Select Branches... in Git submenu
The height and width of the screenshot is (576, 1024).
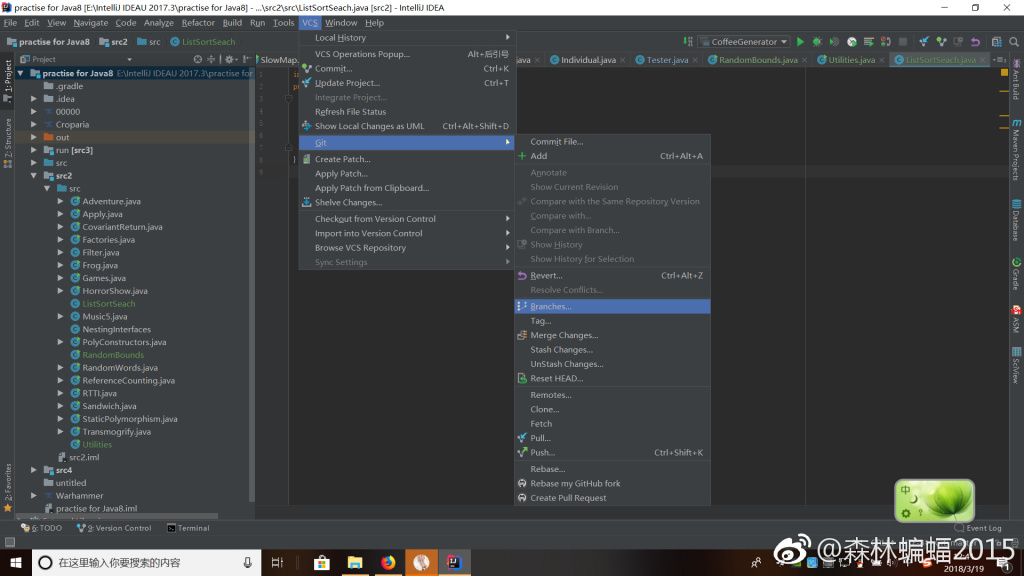click(613, 306)
